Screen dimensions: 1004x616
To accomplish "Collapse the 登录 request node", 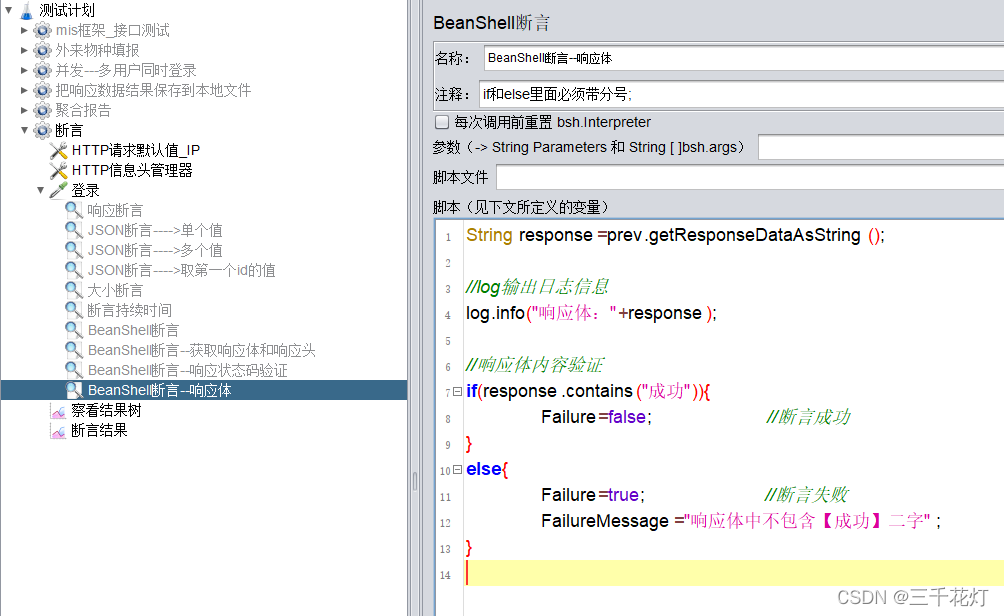I will 40,190.
